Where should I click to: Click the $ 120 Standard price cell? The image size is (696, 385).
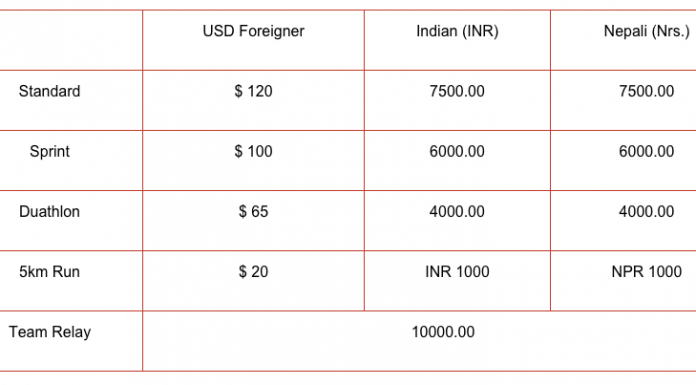click(253, 91)
